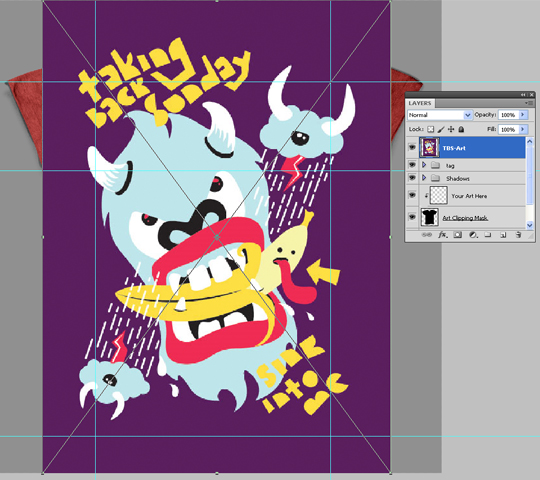Open the Normal blend mode dropdown
The height and width of the screenshot is (480, 540).
[x=440, y=115]
